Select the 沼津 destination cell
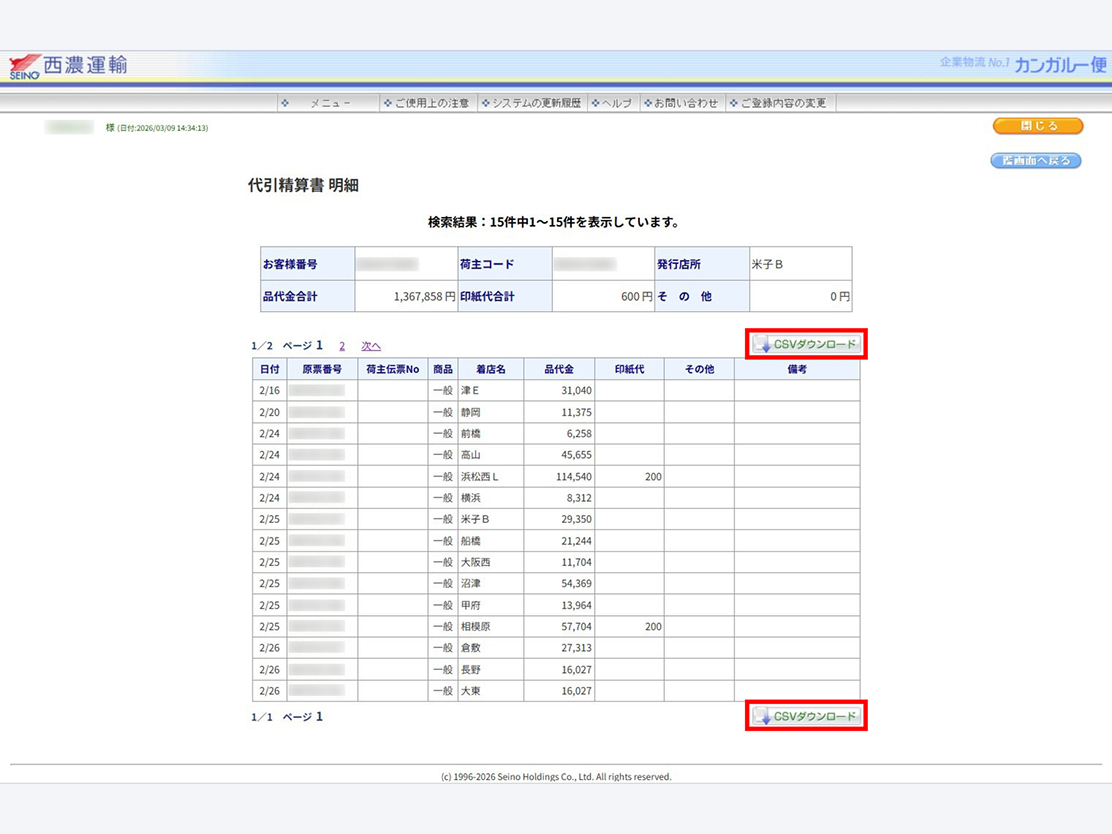 coord(491,584)
